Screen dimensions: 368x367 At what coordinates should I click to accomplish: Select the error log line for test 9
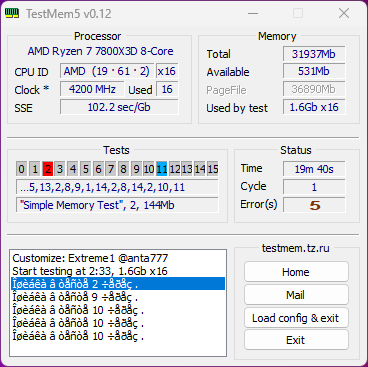coord(118,297)
